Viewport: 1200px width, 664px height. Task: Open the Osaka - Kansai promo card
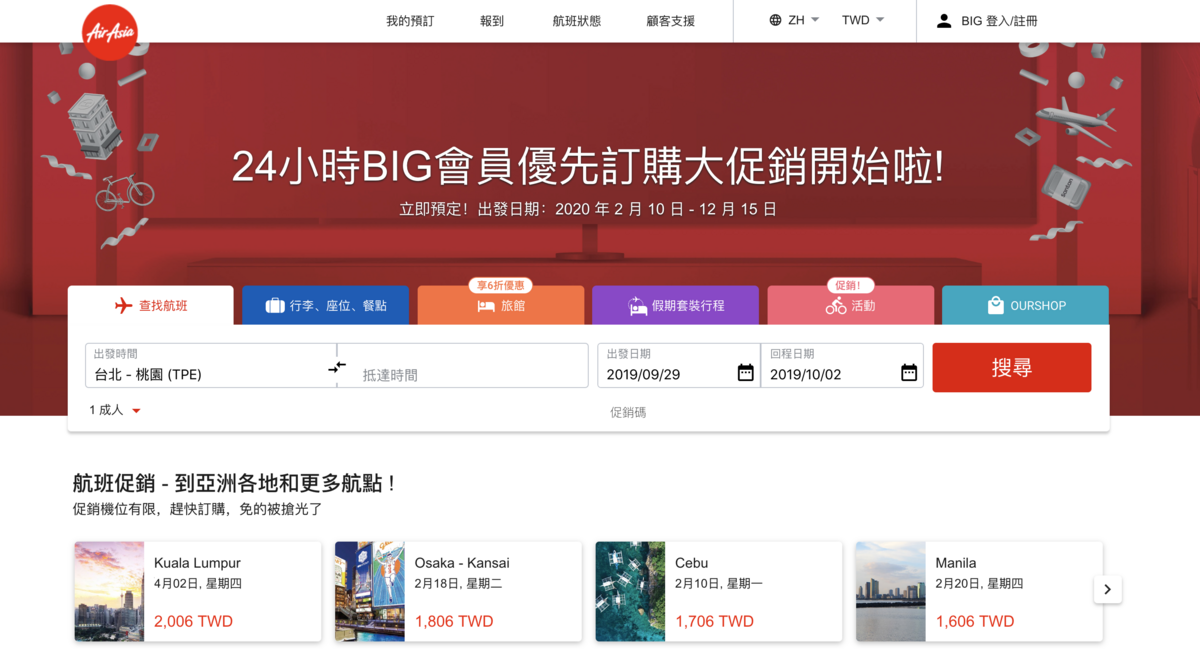(458, 591)
